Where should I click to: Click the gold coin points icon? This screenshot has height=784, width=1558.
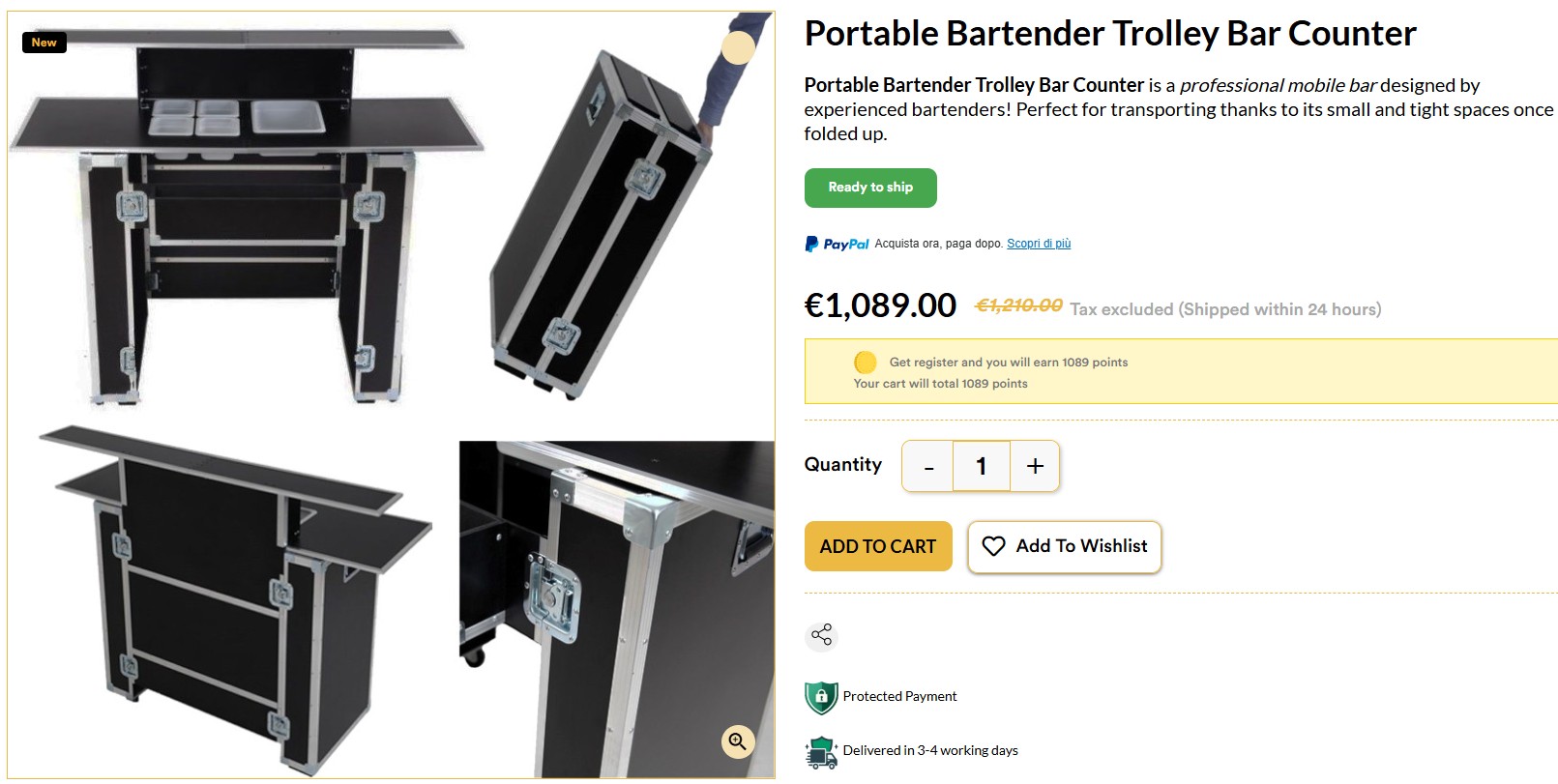(x=866, y=363)
